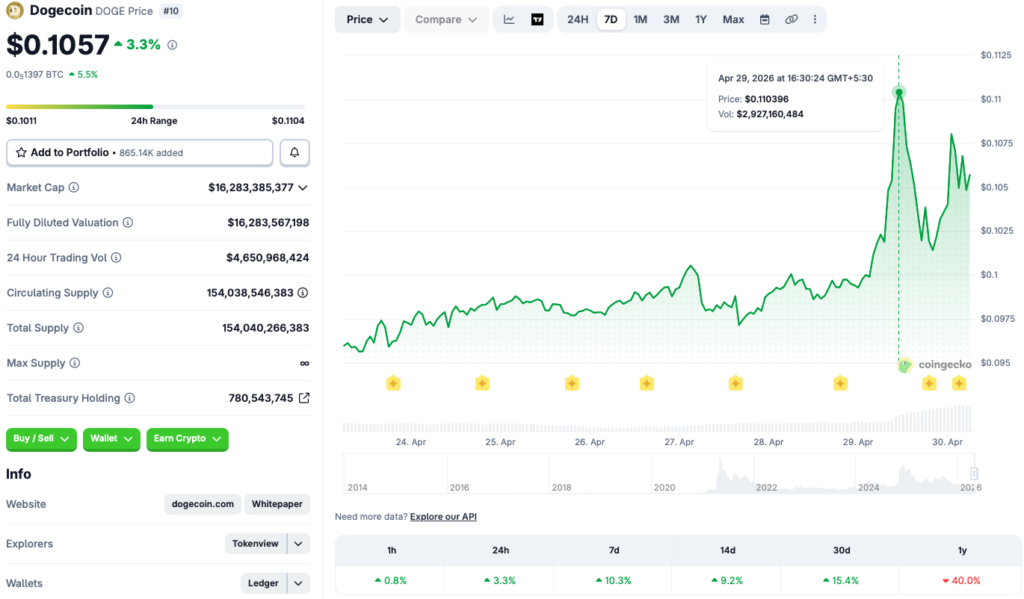Open the calendar date range picker

click(x=764, y=19)
